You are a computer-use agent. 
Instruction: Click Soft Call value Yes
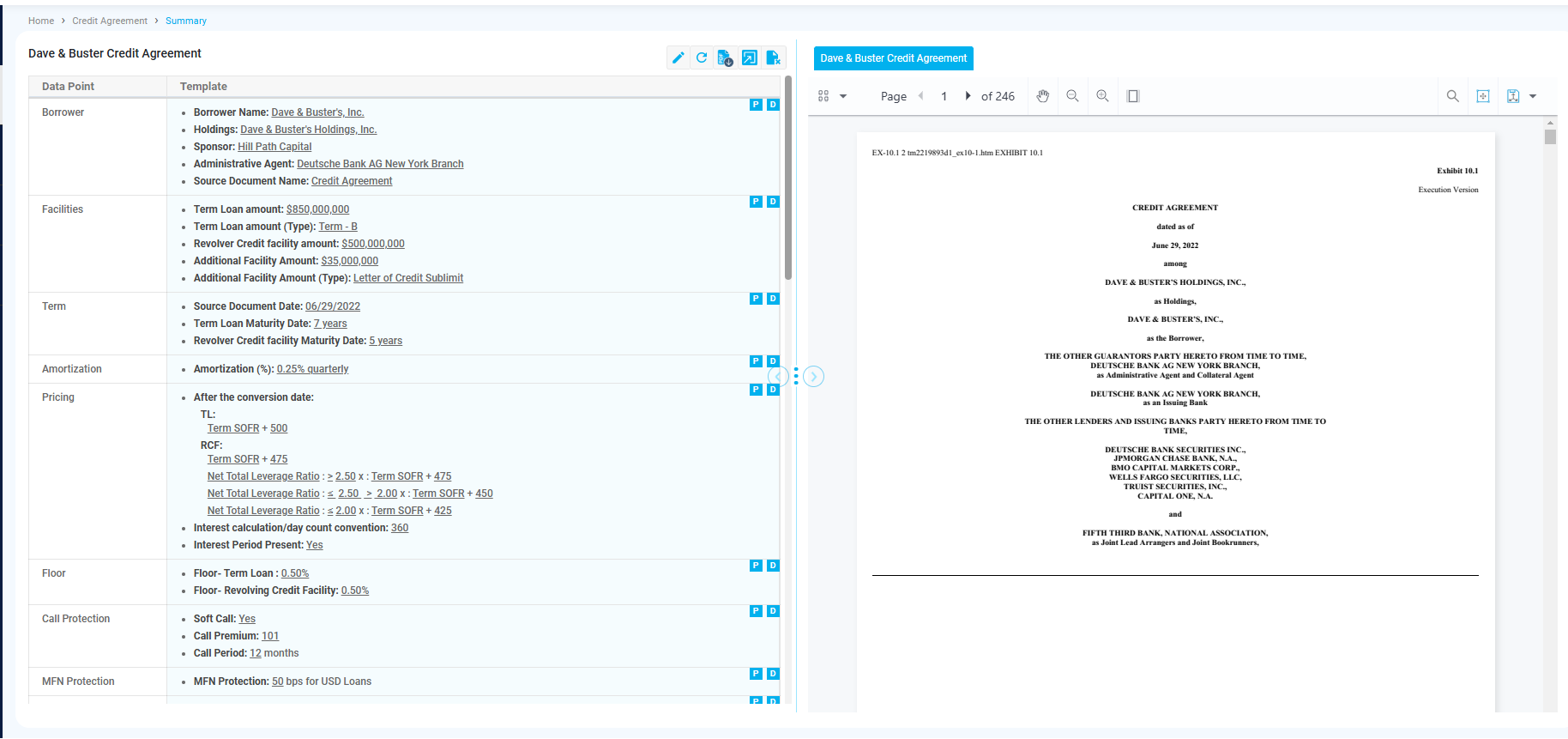[247, 619]
